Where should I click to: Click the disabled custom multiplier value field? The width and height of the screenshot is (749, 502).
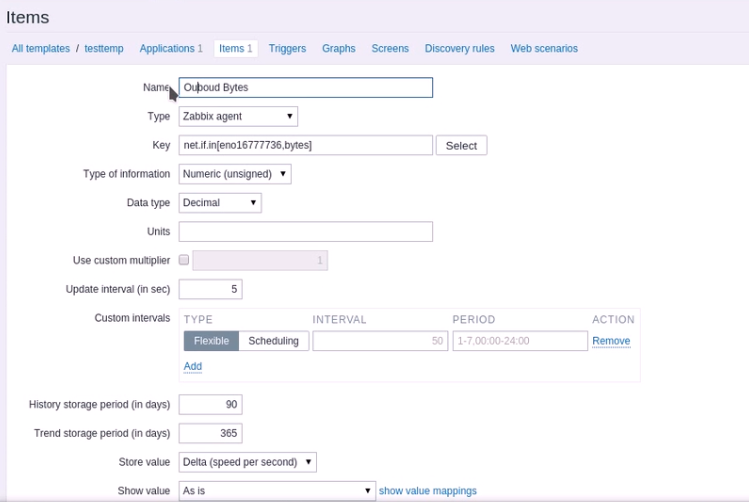tap(260, 260)
